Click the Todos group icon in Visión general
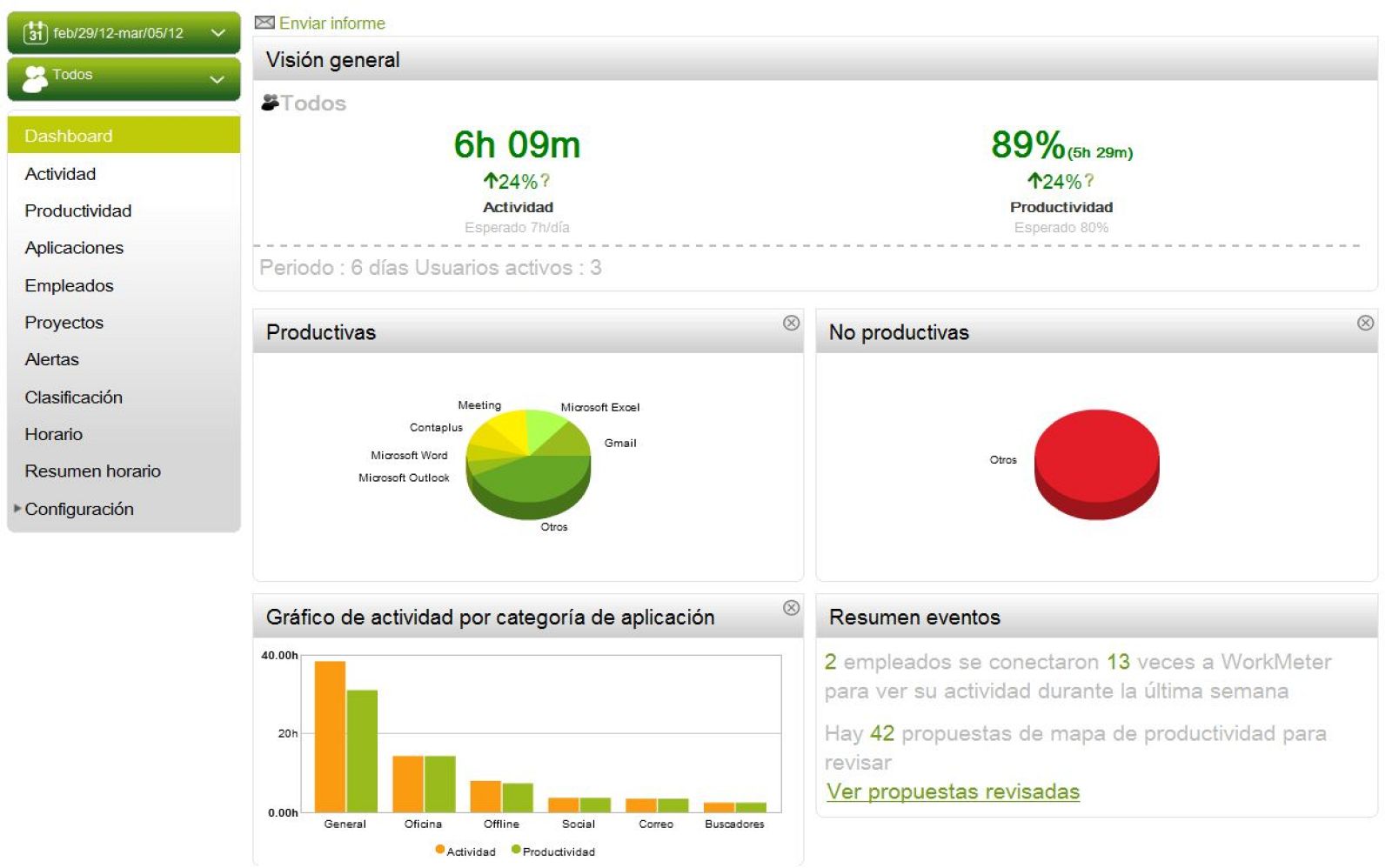The height and width of the screenshot is (868, 1392). (x=271, y=102)
